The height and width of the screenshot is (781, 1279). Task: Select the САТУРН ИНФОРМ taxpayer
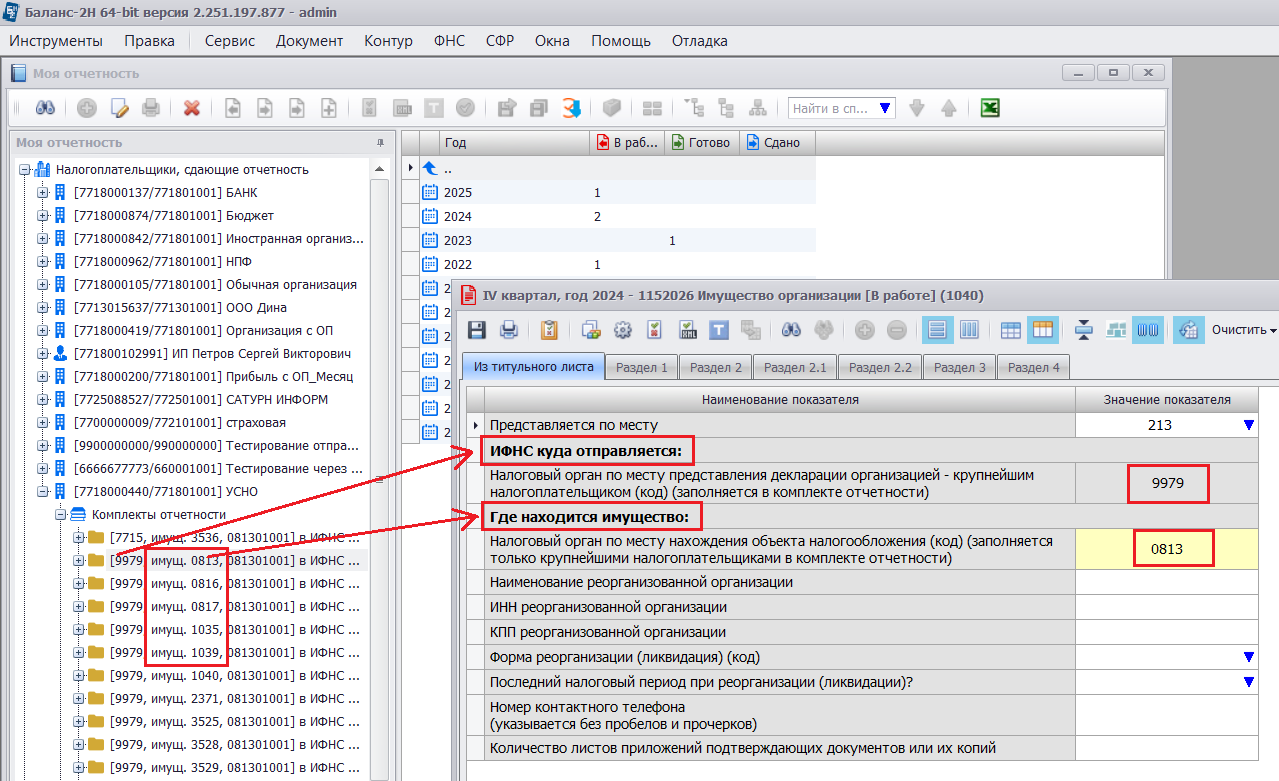pyautogui.click(x=201, y=399)
